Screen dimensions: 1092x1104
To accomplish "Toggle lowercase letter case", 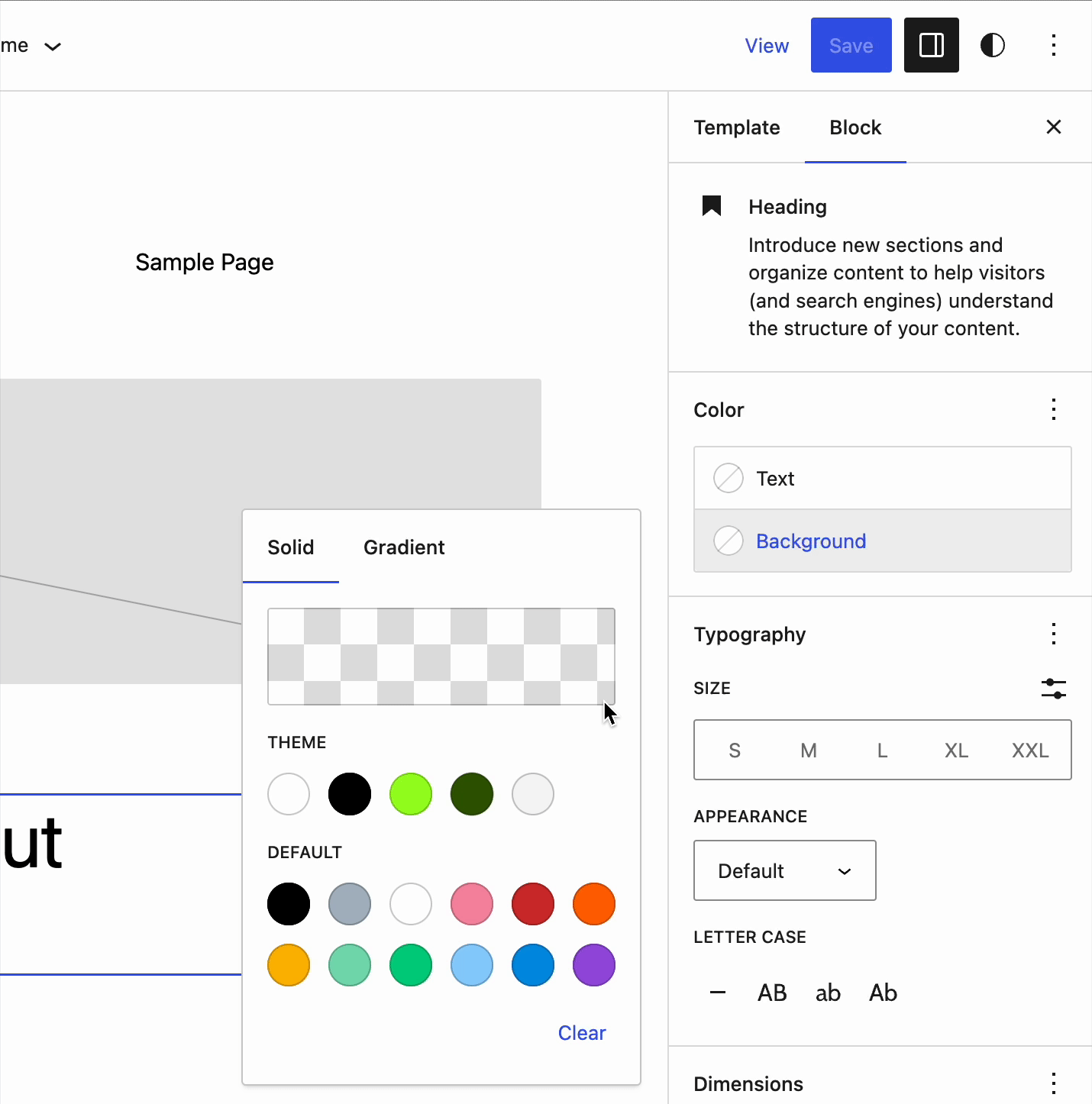I will point(828,993).
